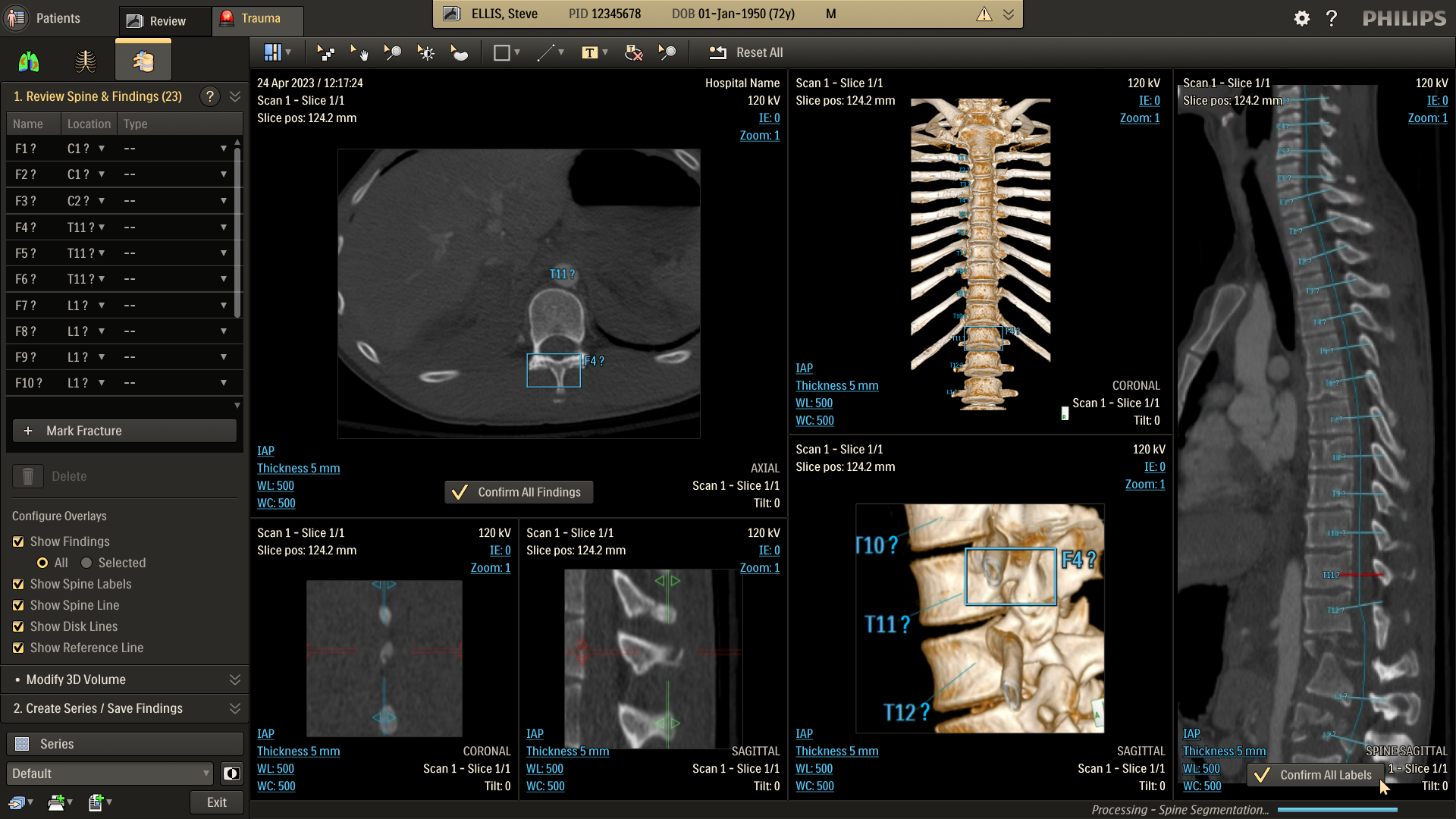Image resolution: width=1456 pixels, height=819 pixels.
Task: Click the ribs view icon
Action: tap(86, 61)
